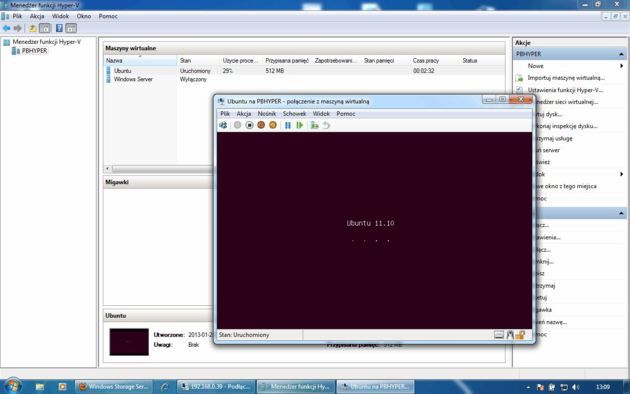Open Ustawienia funkcji Hyper-V action

pos(565,90)
